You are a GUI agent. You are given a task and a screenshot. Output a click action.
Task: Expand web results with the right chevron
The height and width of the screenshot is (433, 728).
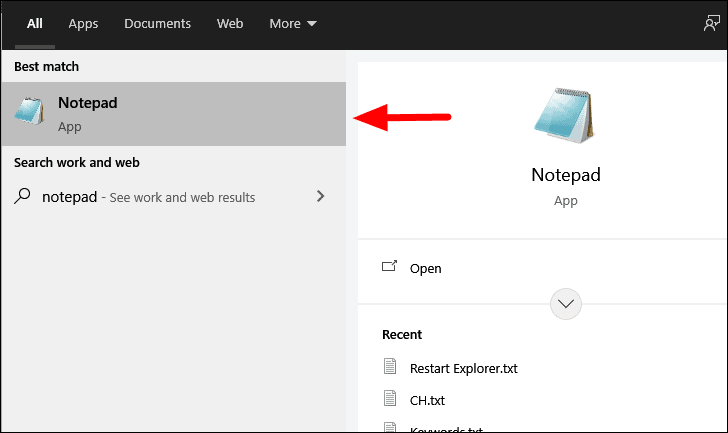point(320,196)
